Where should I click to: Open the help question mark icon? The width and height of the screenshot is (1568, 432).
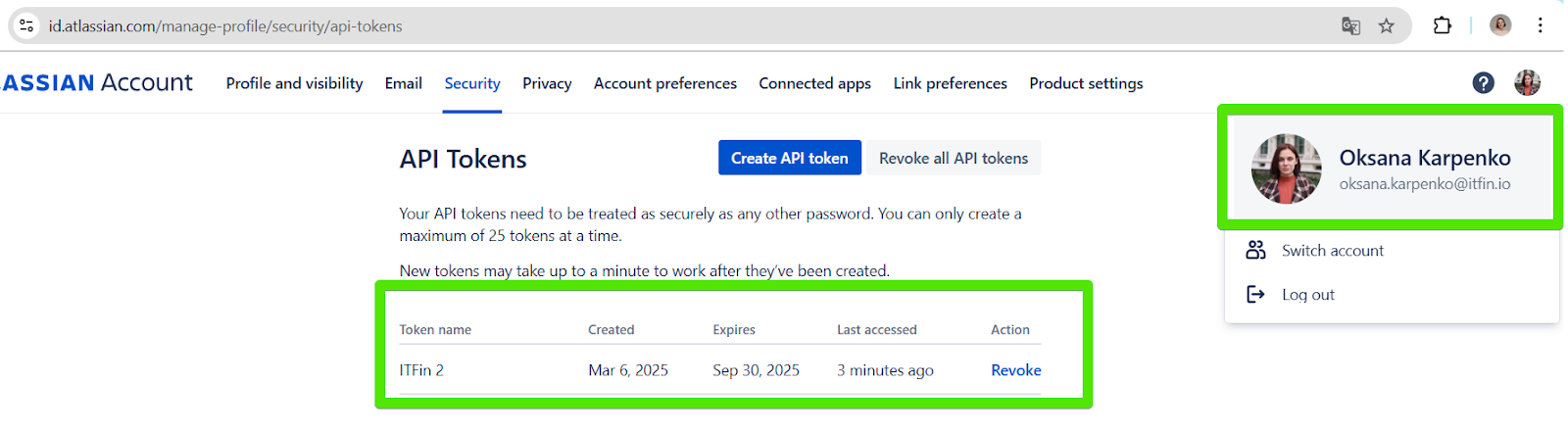click(x=1484, y=83)
